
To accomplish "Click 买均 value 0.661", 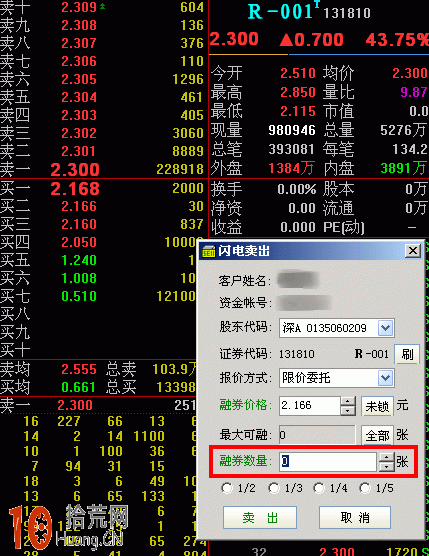I will [79, 387].
